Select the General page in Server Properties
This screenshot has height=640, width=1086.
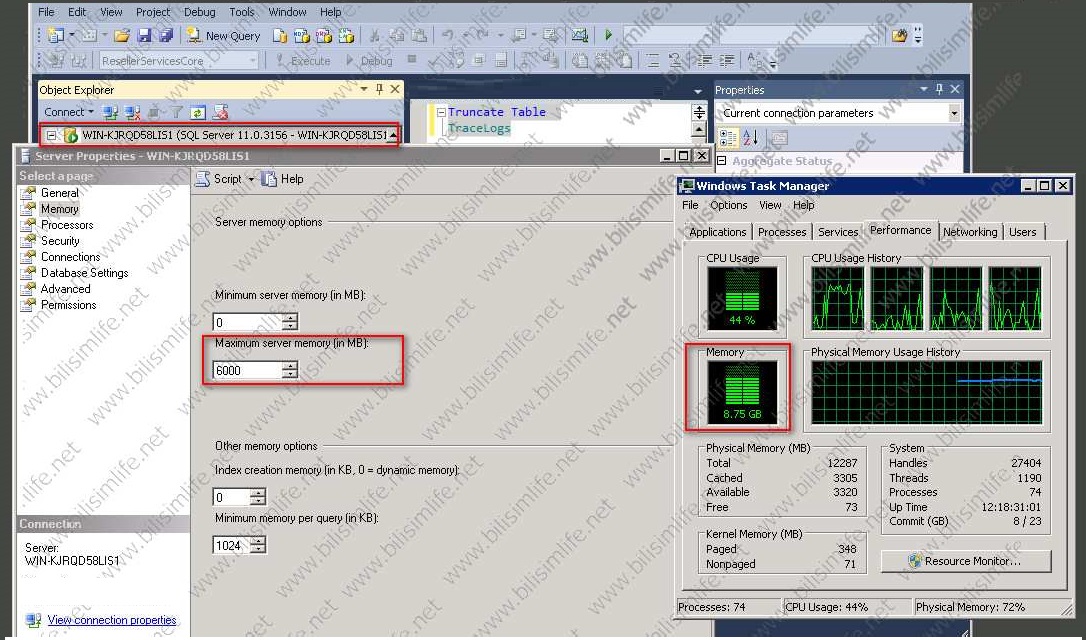[x=60, y=193]
